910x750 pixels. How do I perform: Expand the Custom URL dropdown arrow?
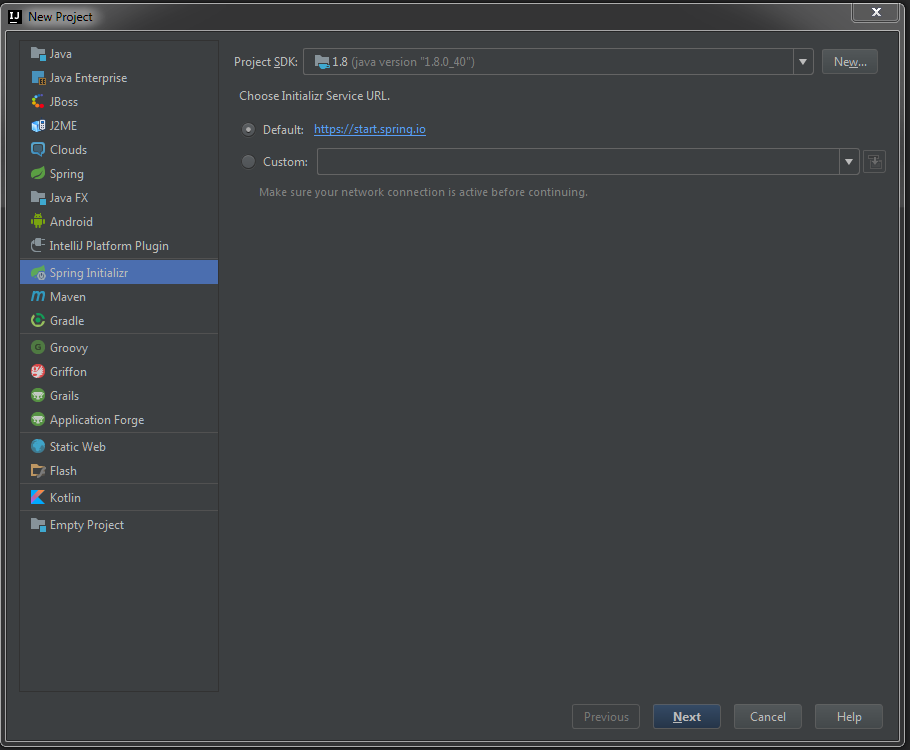click(849, 161)
